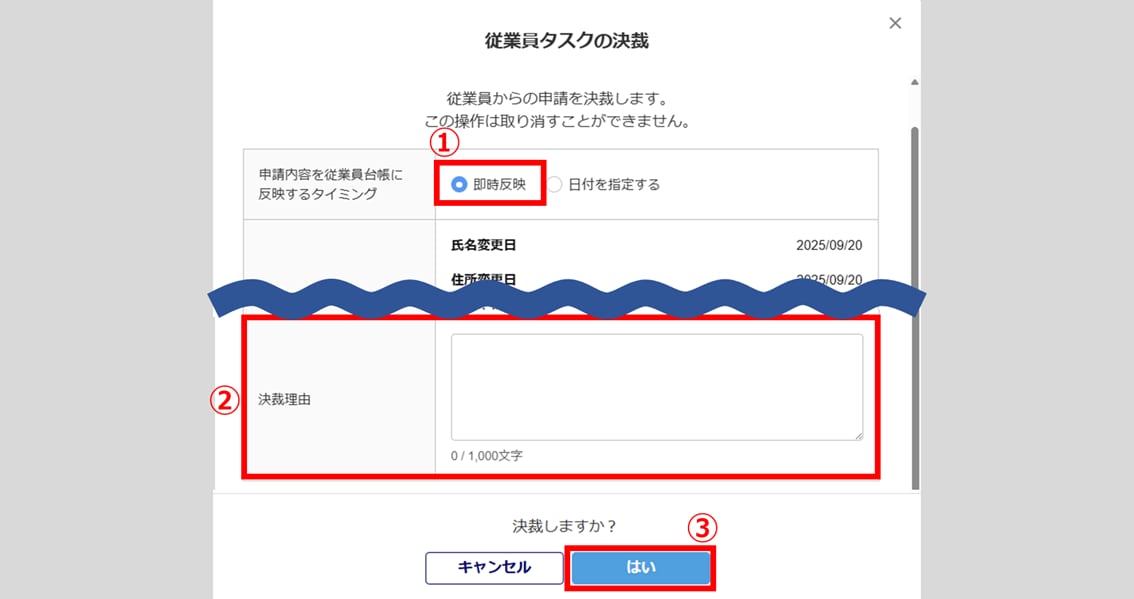Viewport: 1134px width, 599px height.
Task: Click the 0 / 1,000文字 character counter
Action: [x=487, y=456]
